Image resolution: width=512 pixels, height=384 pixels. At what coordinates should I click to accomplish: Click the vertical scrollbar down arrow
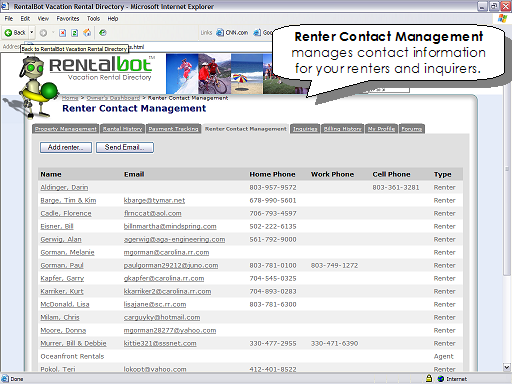pos(507,367)
